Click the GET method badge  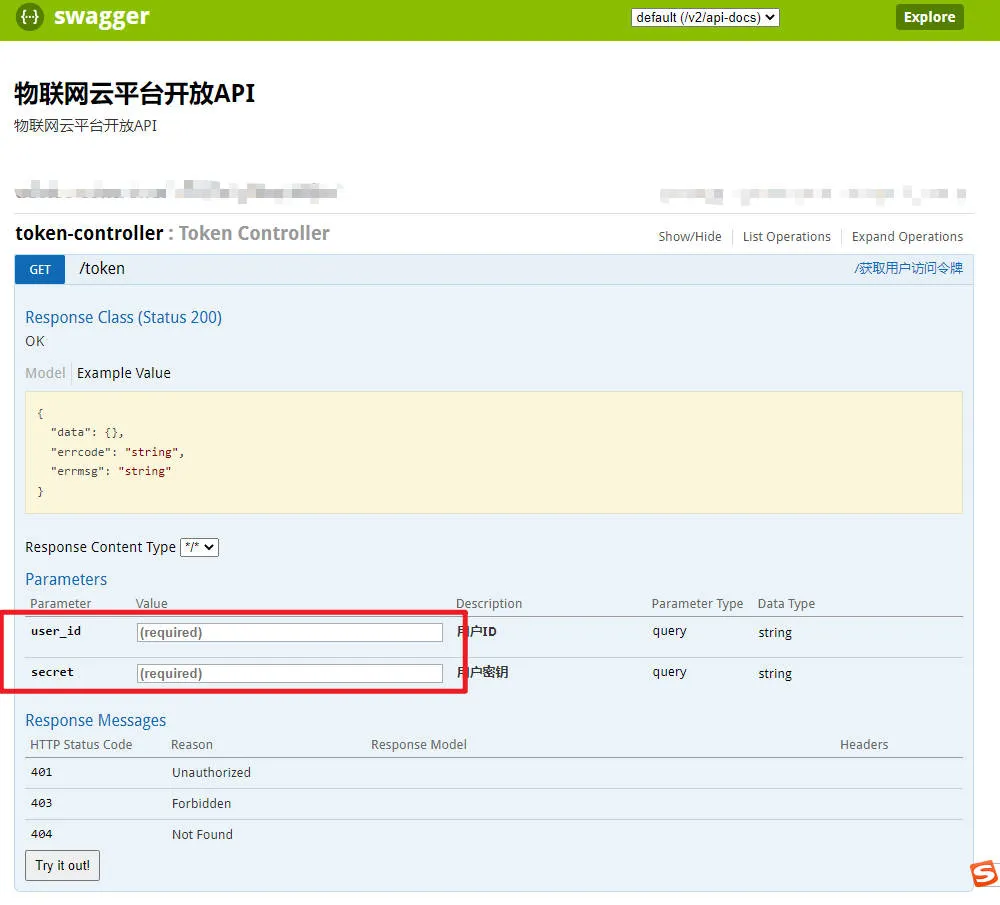pyautogui.click(x=40, y=270)
